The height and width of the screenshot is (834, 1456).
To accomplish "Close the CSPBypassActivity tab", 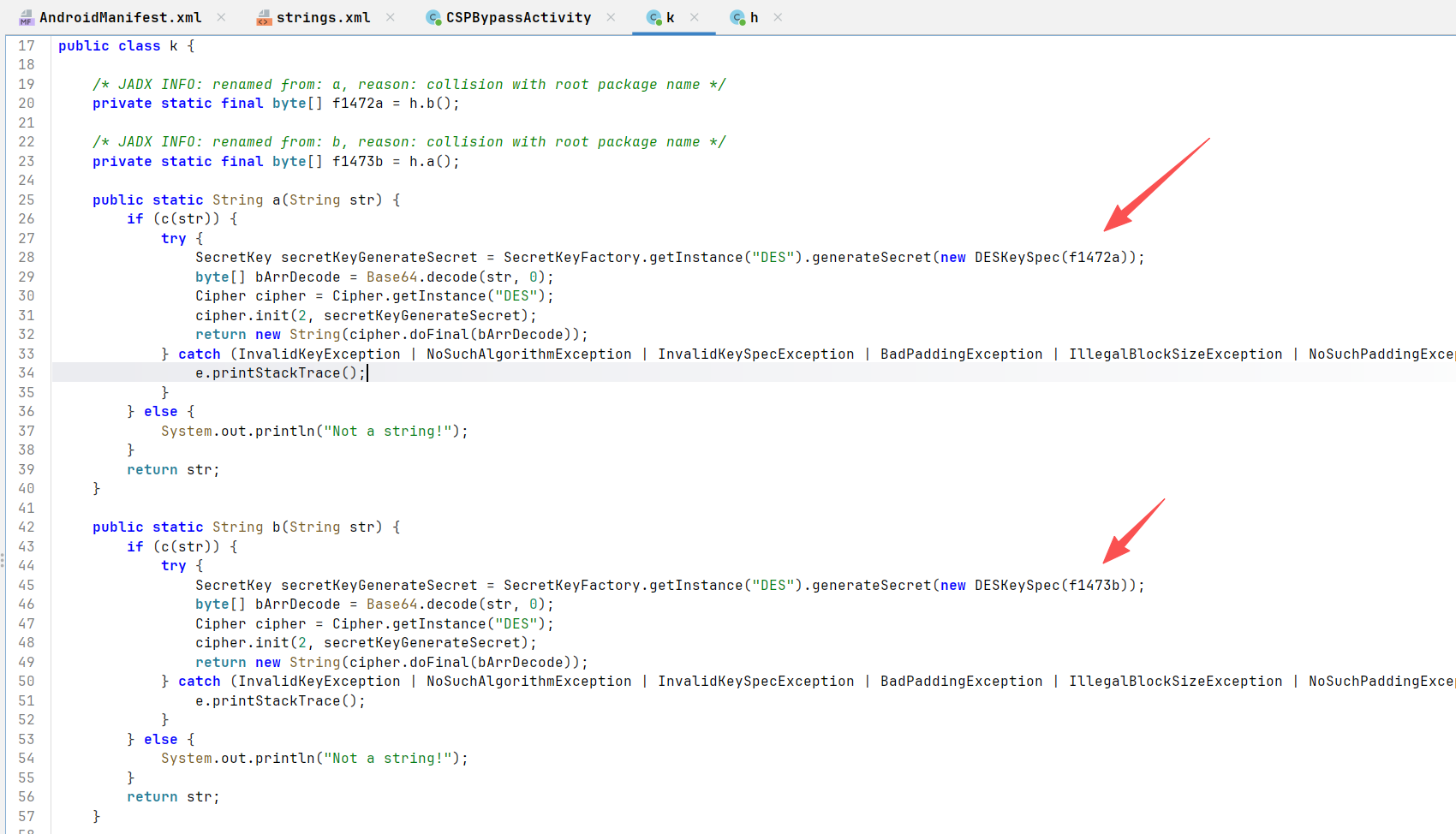I will [x=611, y=17].
